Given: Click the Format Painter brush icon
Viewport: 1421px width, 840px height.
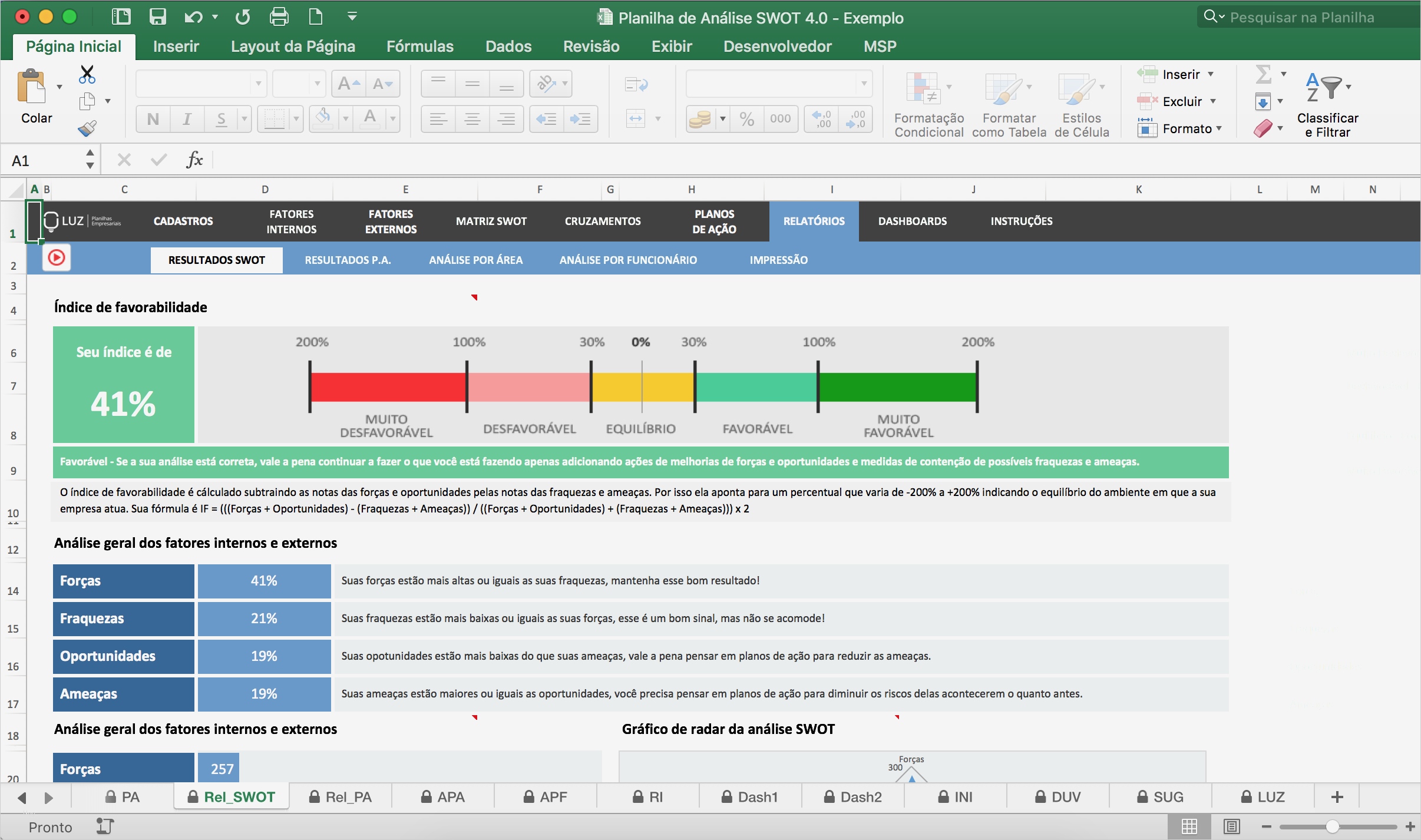Looking at the screenshot, I should coord(87,128).
